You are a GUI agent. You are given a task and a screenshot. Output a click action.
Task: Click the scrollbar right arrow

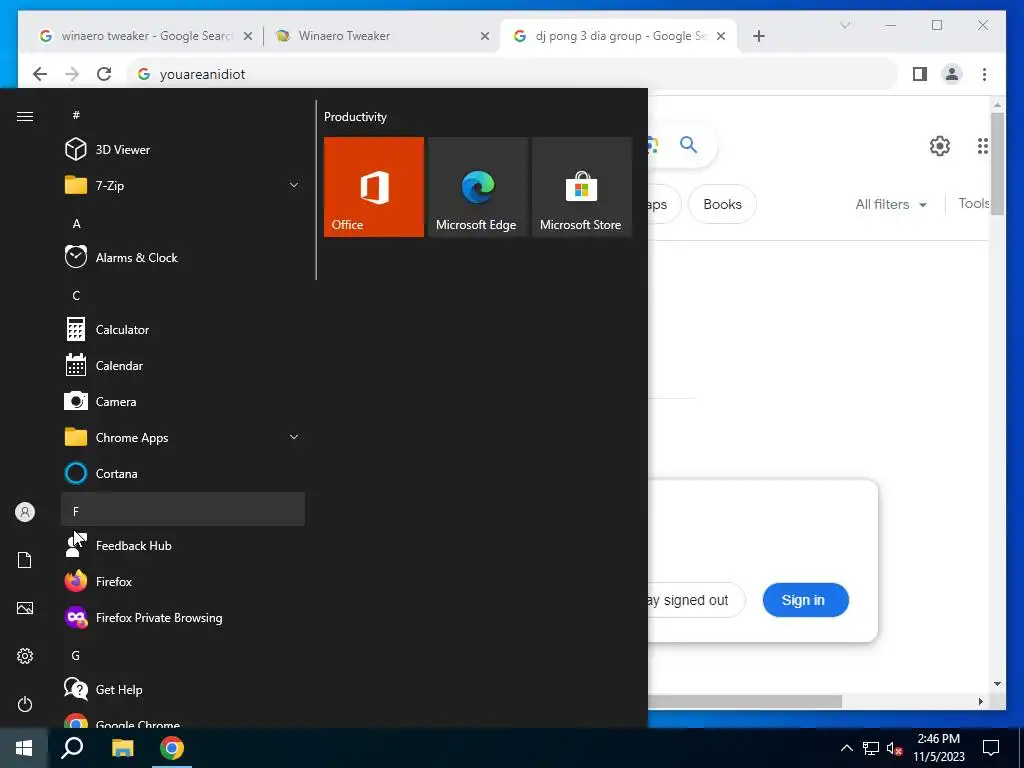[x=980, y=701]
